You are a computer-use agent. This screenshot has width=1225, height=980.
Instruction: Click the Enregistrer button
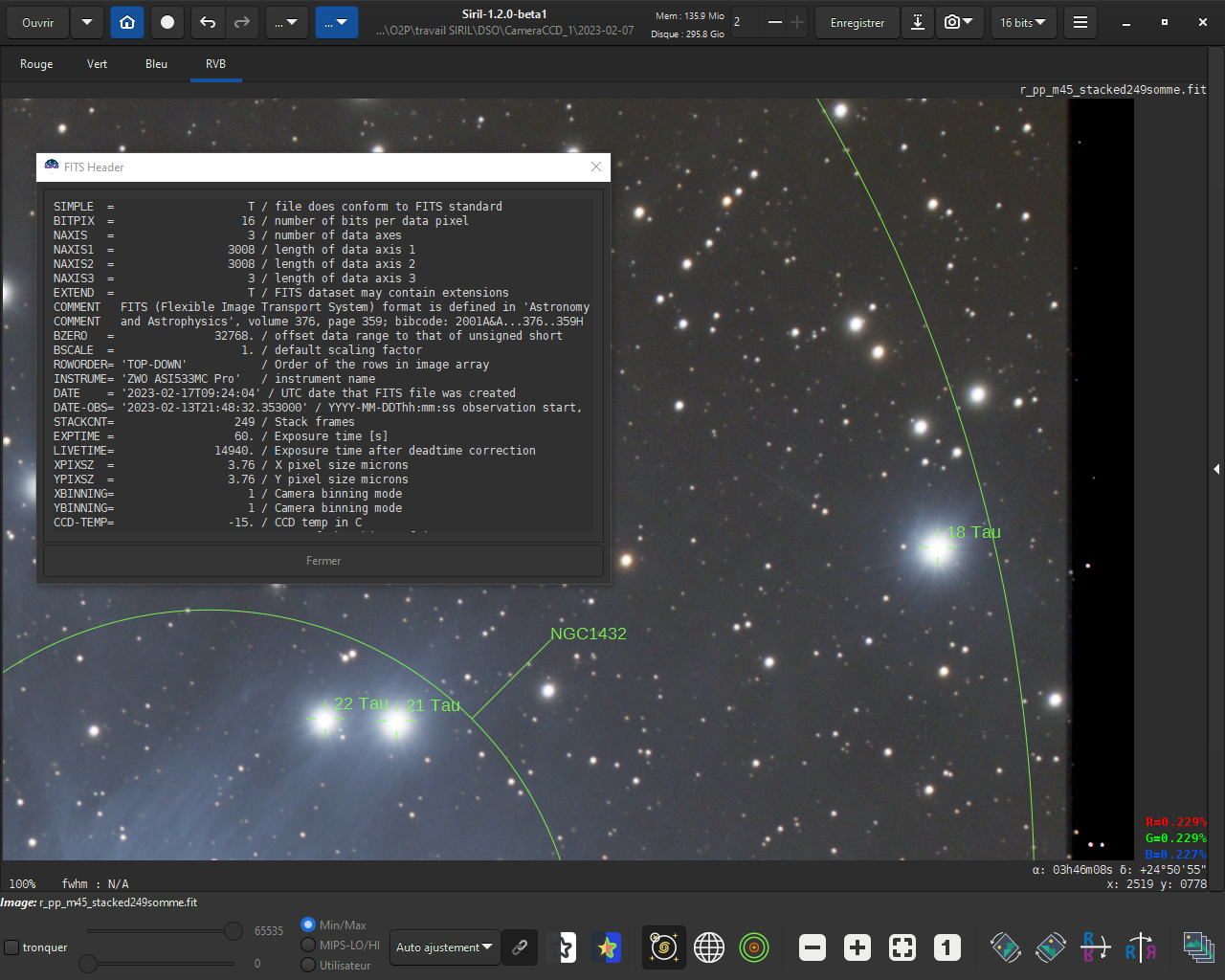[857, 22]
